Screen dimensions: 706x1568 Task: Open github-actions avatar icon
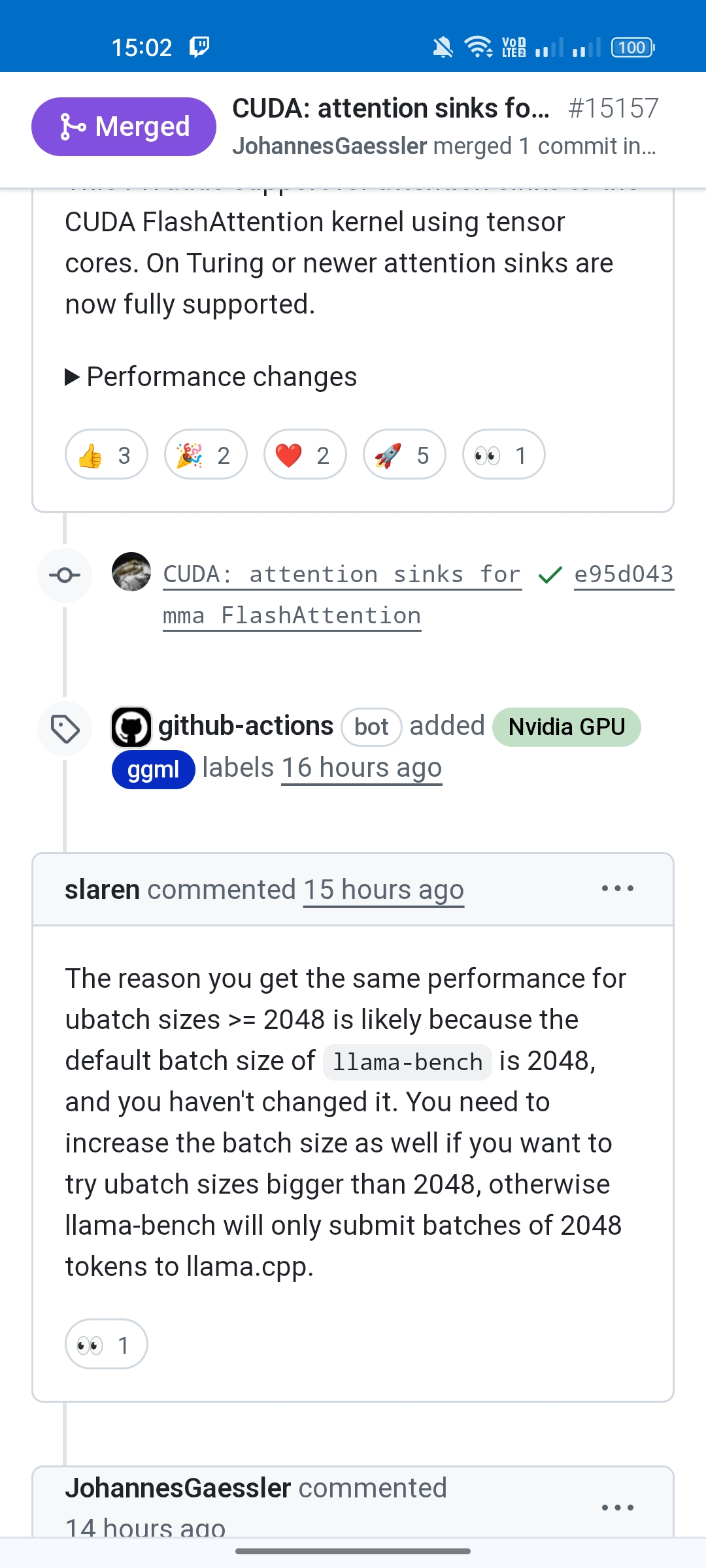[x=131, y=727]
